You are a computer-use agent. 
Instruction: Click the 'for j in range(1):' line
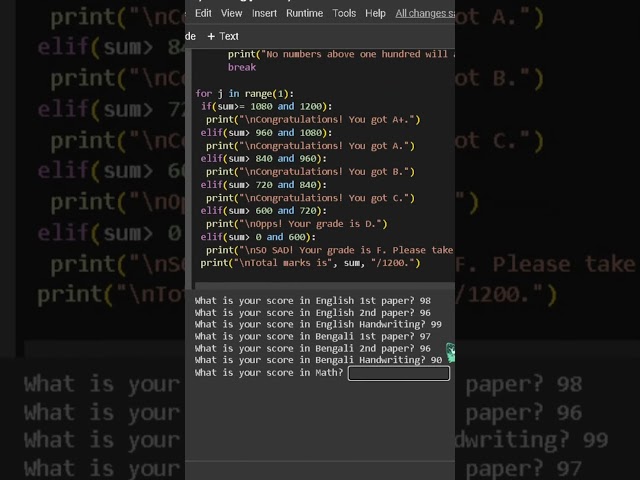244,93
